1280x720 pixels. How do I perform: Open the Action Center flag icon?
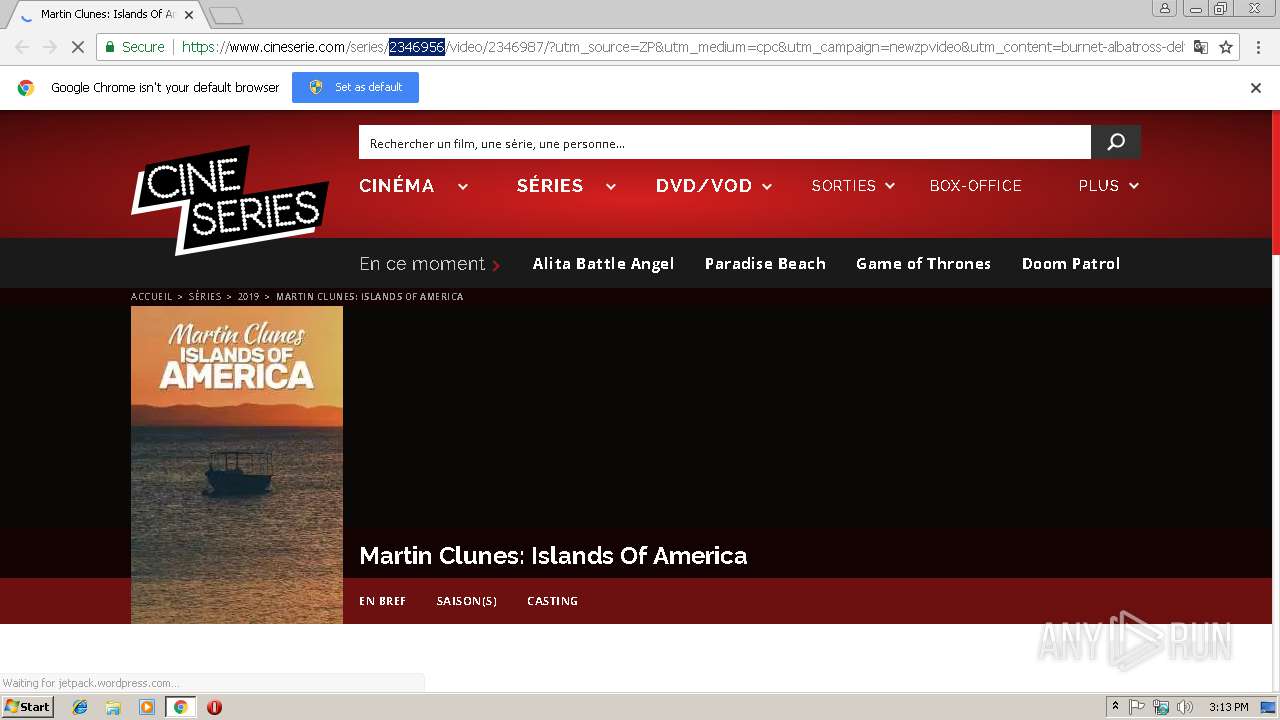click(x=1137, y=707)
